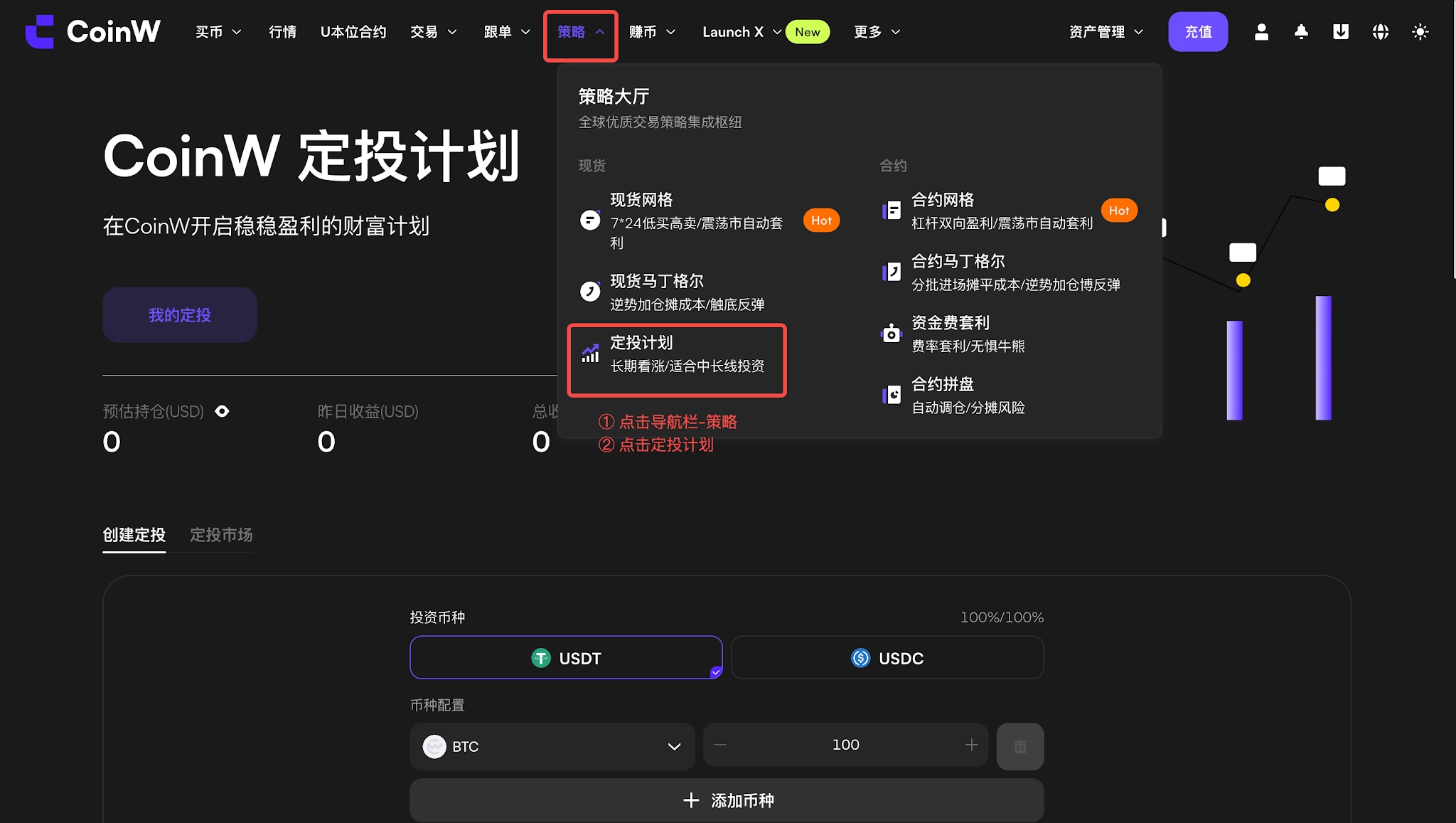
Task: Click the 充值 deposit button
Action: click(1198, 32)
